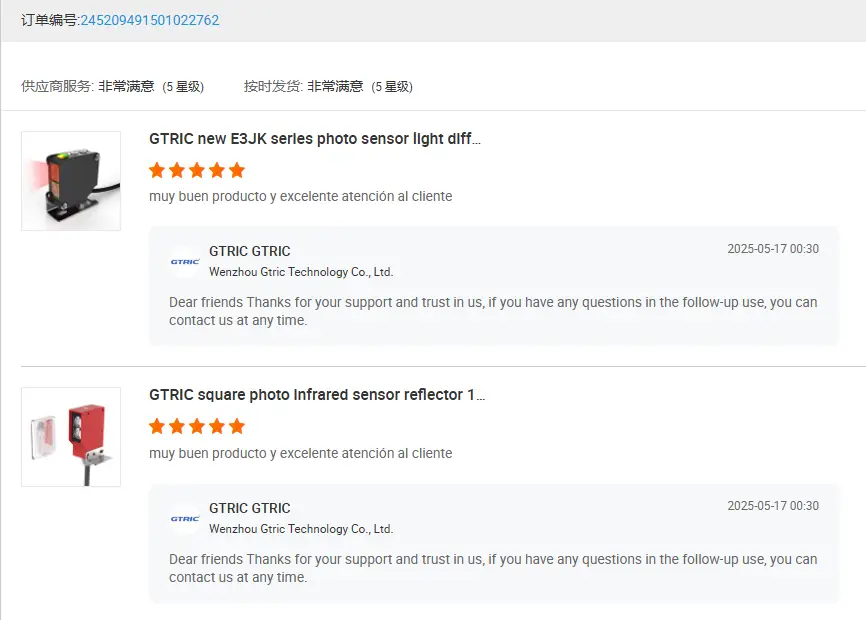Click GTRIC logo avatar in square sensor reply

click(x=185, y=518)
